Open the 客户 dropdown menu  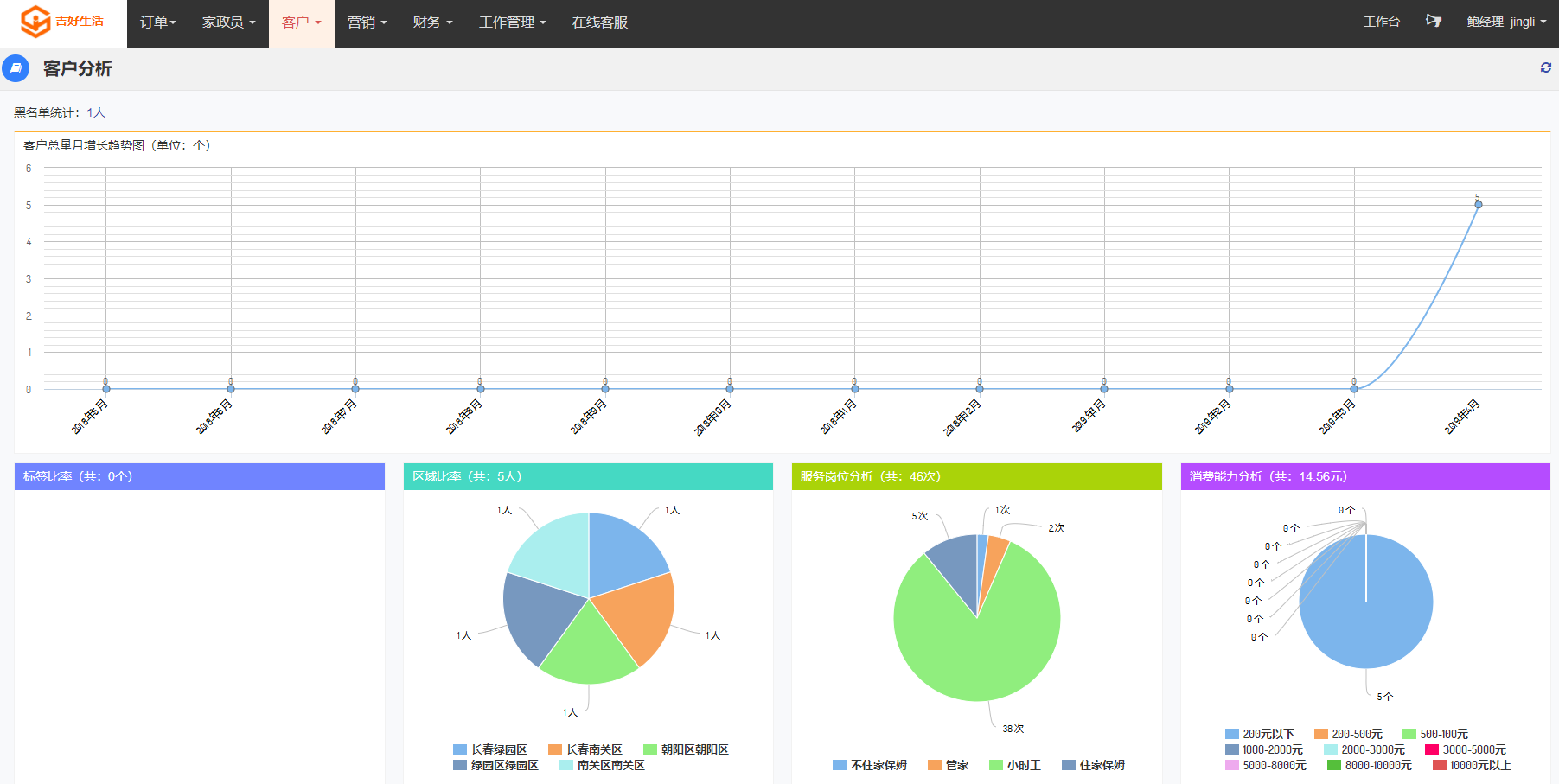302,22
